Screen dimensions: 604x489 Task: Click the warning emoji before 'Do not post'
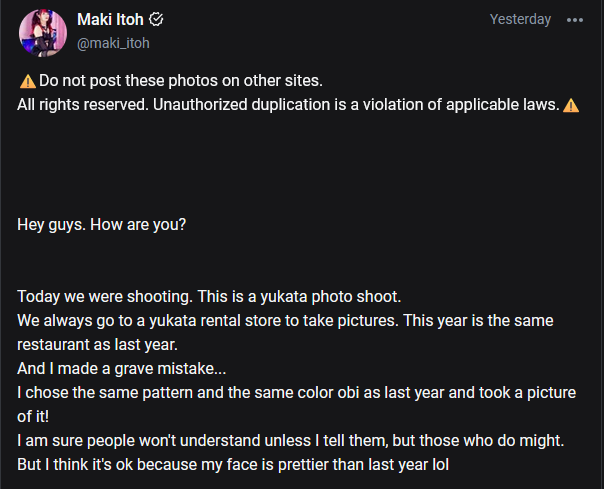[27, 81]
